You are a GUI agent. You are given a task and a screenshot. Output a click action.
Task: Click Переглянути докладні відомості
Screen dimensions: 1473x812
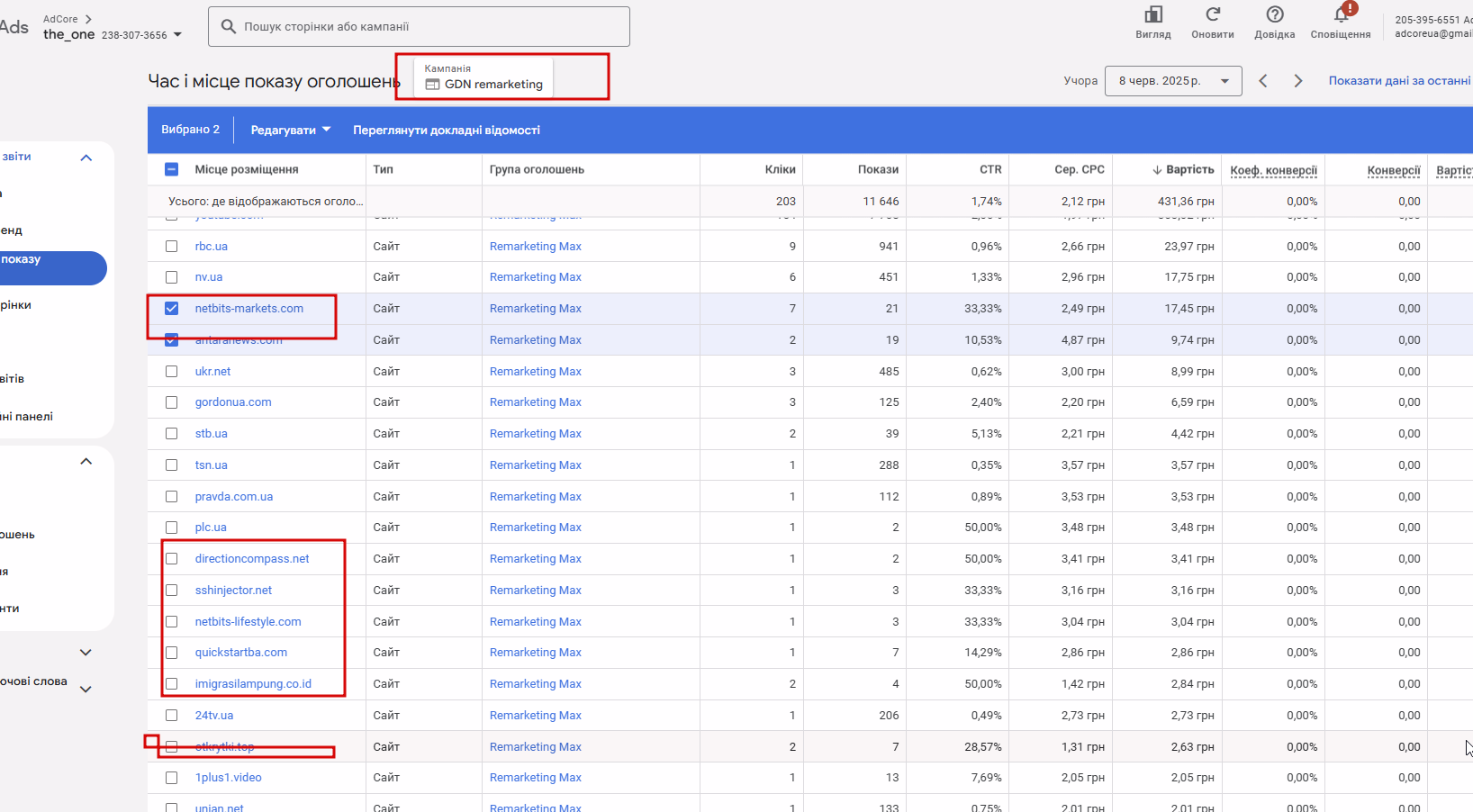pos(447,131)
